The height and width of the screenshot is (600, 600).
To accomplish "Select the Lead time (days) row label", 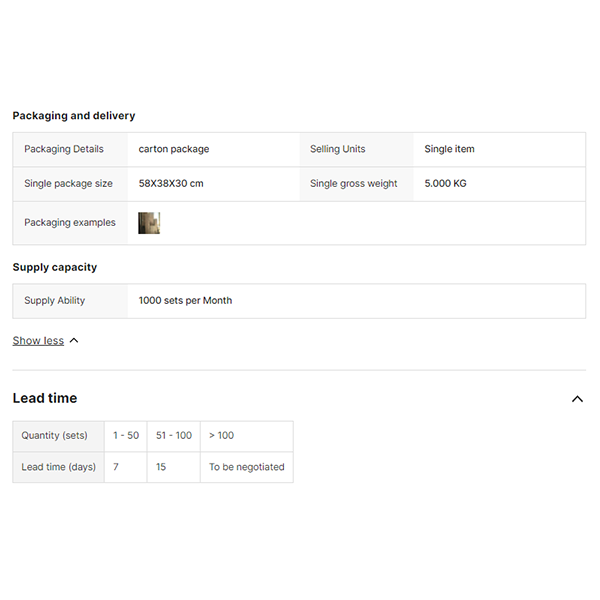I will 59,467.
